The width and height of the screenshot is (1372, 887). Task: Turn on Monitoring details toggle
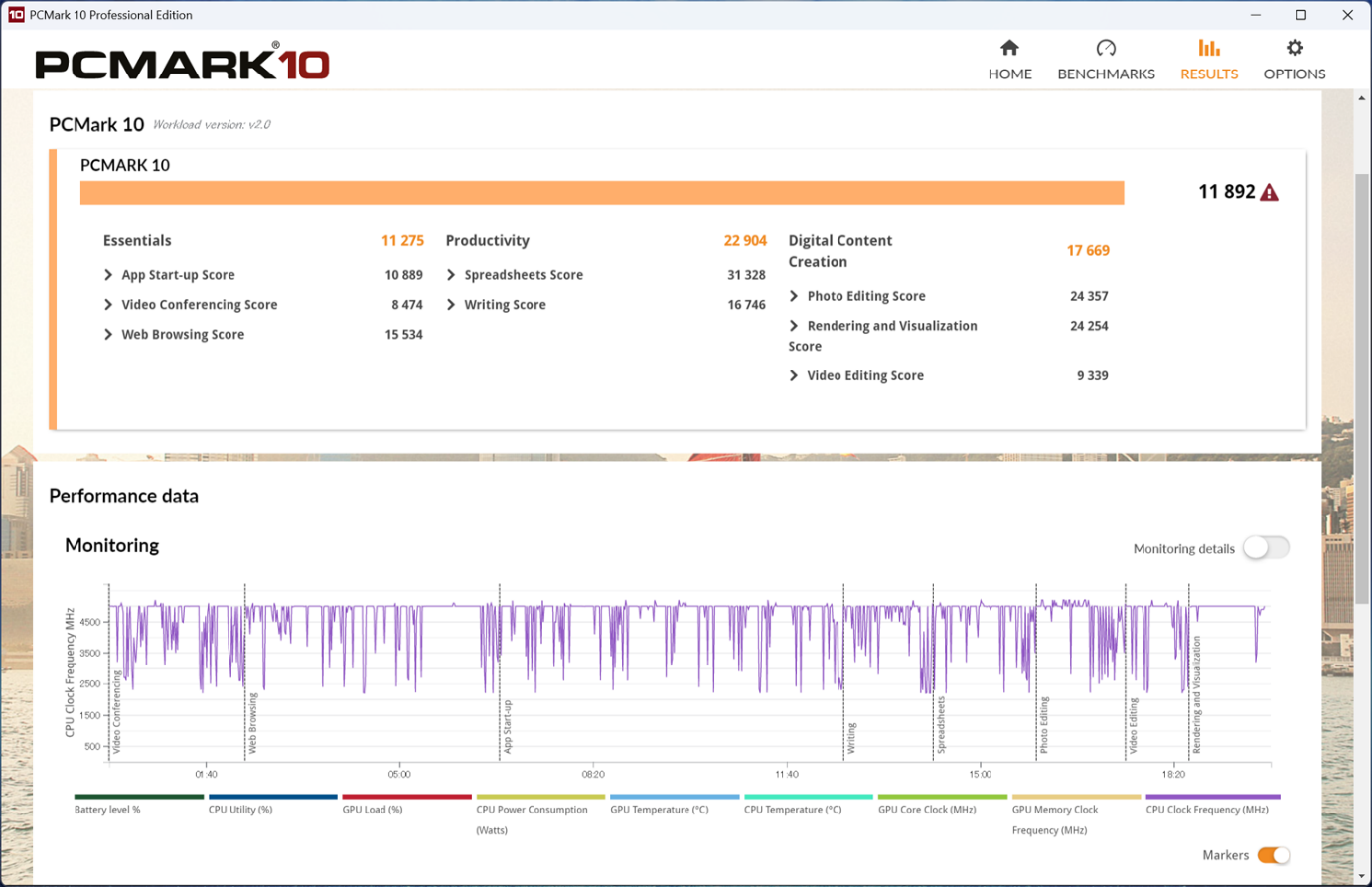click(1265, 548)
